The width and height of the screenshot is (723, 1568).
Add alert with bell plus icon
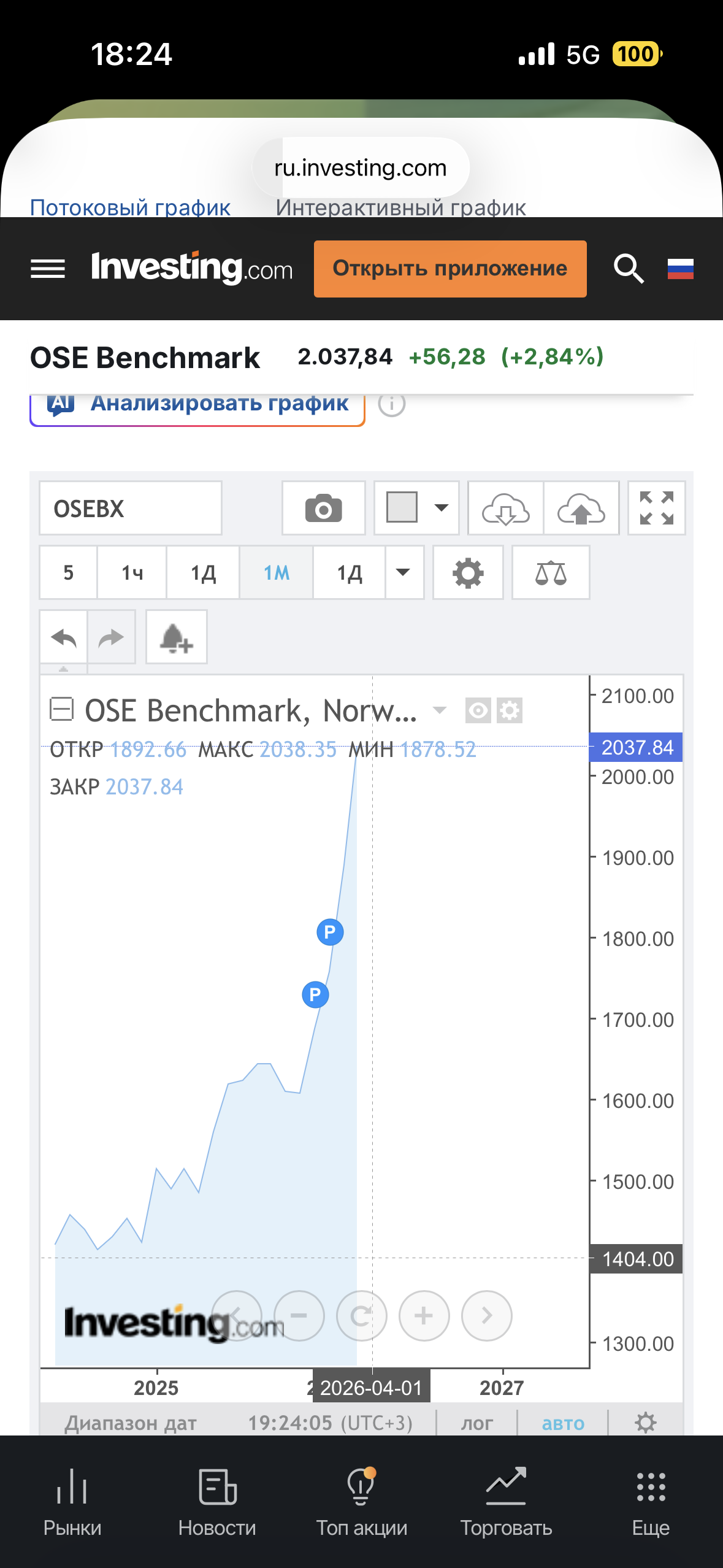pos(177,638)
